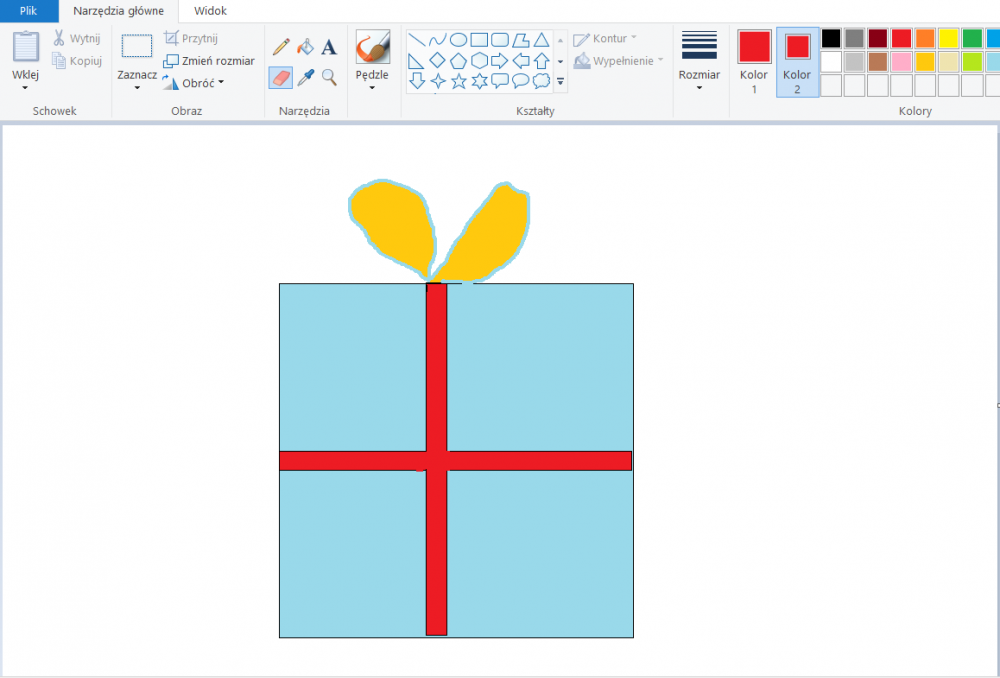Select the Text tool
The width and height of the screenshot is (1000, 678).
[329, 47]
